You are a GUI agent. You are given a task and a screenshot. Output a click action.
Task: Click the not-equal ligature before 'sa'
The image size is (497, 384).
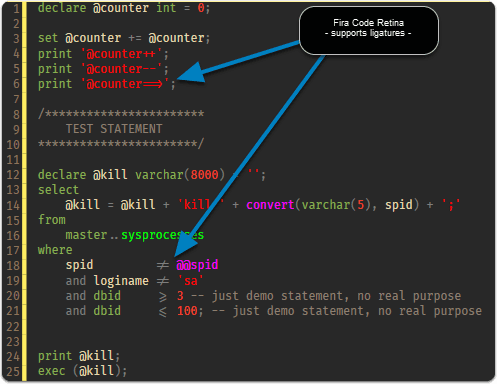coord(163,281)
